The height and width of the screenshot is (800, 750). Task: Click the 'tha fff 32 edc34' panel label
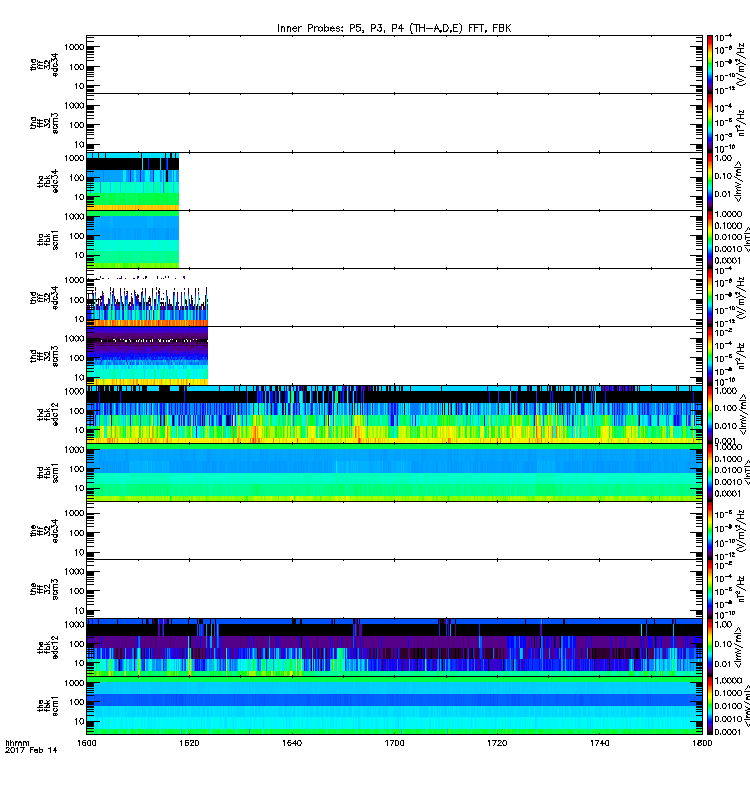[45, 64]
